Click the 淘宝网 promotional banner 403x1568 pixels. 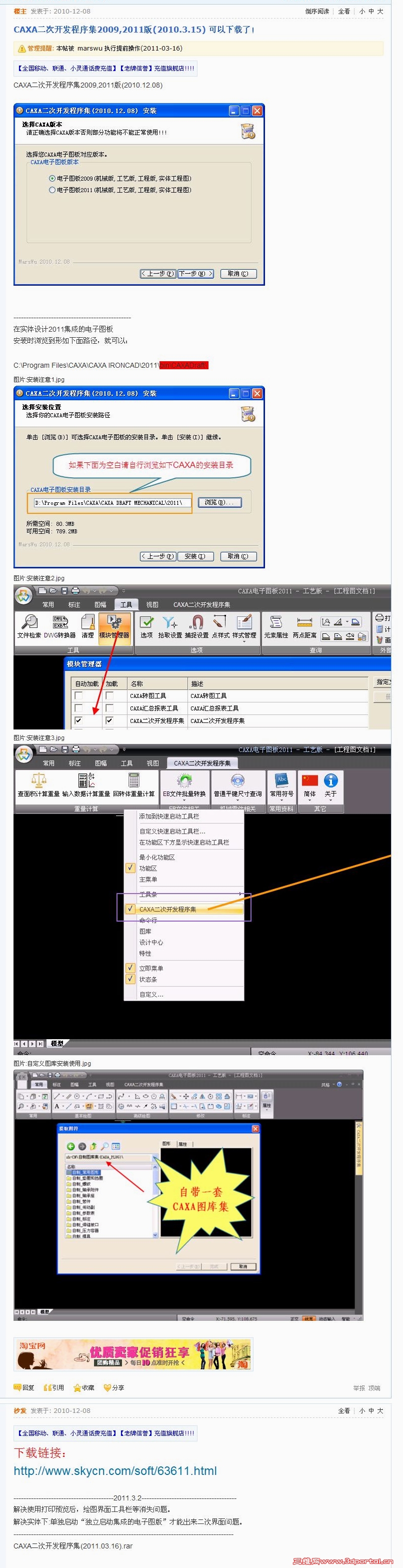tap(132, 1354)
